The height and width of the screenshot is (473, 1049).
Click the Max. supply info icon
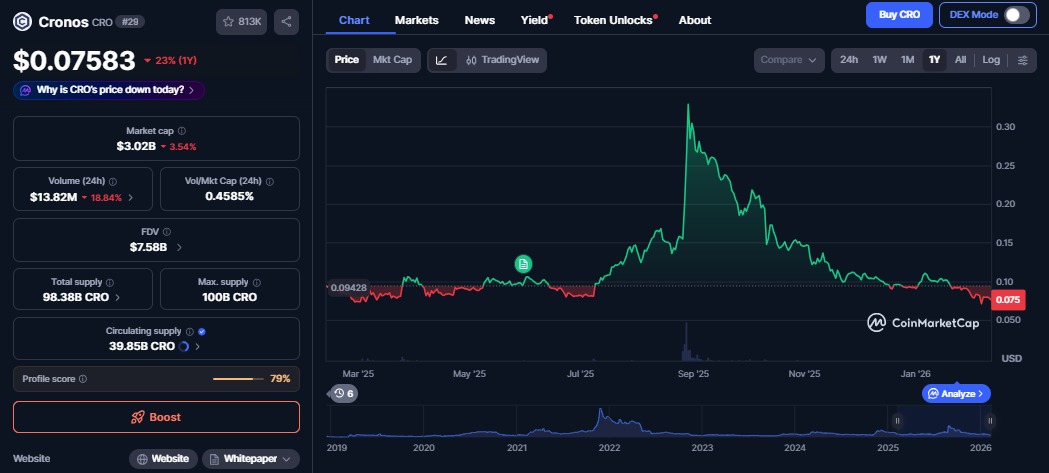(257, 282)
